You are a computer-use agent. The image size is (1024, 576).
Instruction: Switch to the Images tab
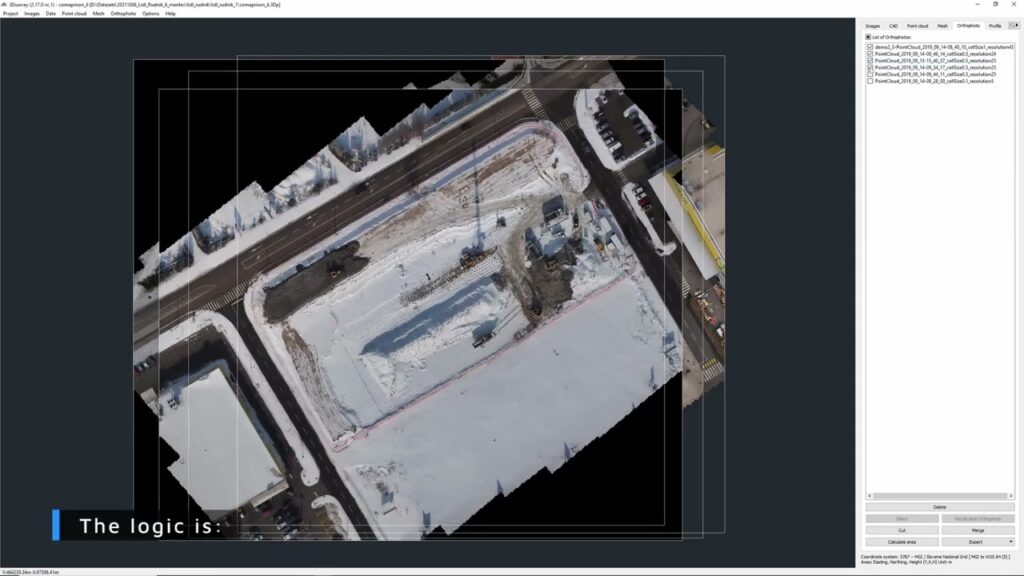(x=873, y=26)
